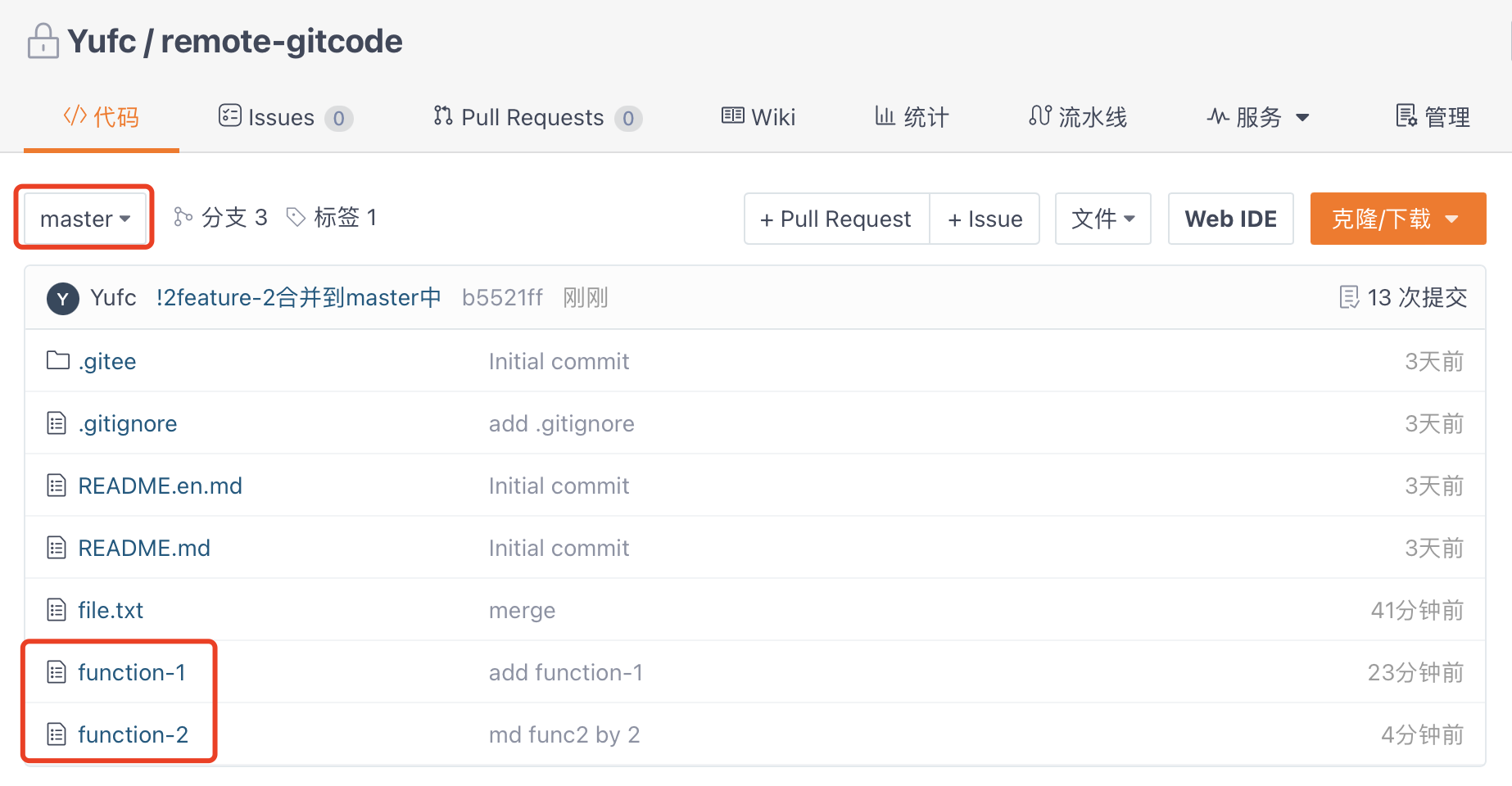
Task: Click the file icon for function-2
Action: (x=57, y=734)
